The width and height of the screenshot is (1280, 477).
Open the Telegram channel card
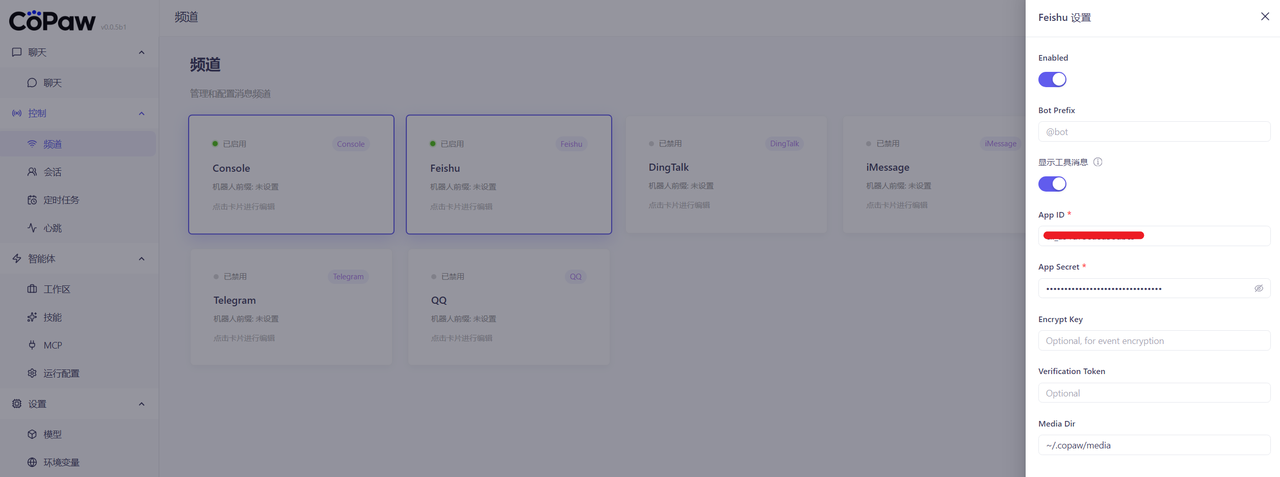click(x=291, y=306)
